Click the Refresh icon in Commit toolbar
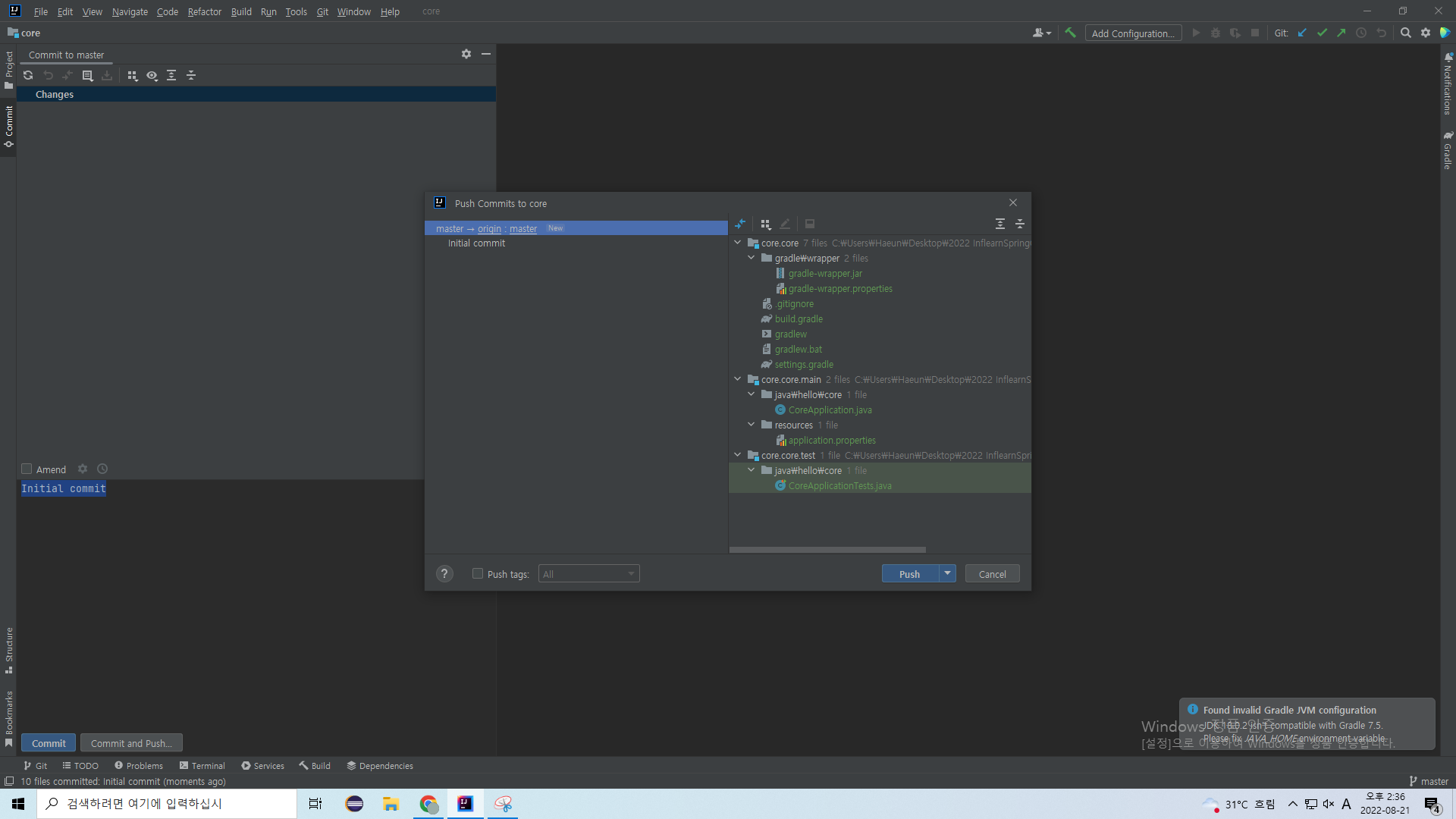This screenshot has width=1456, height=819. [x=28, y=75]
